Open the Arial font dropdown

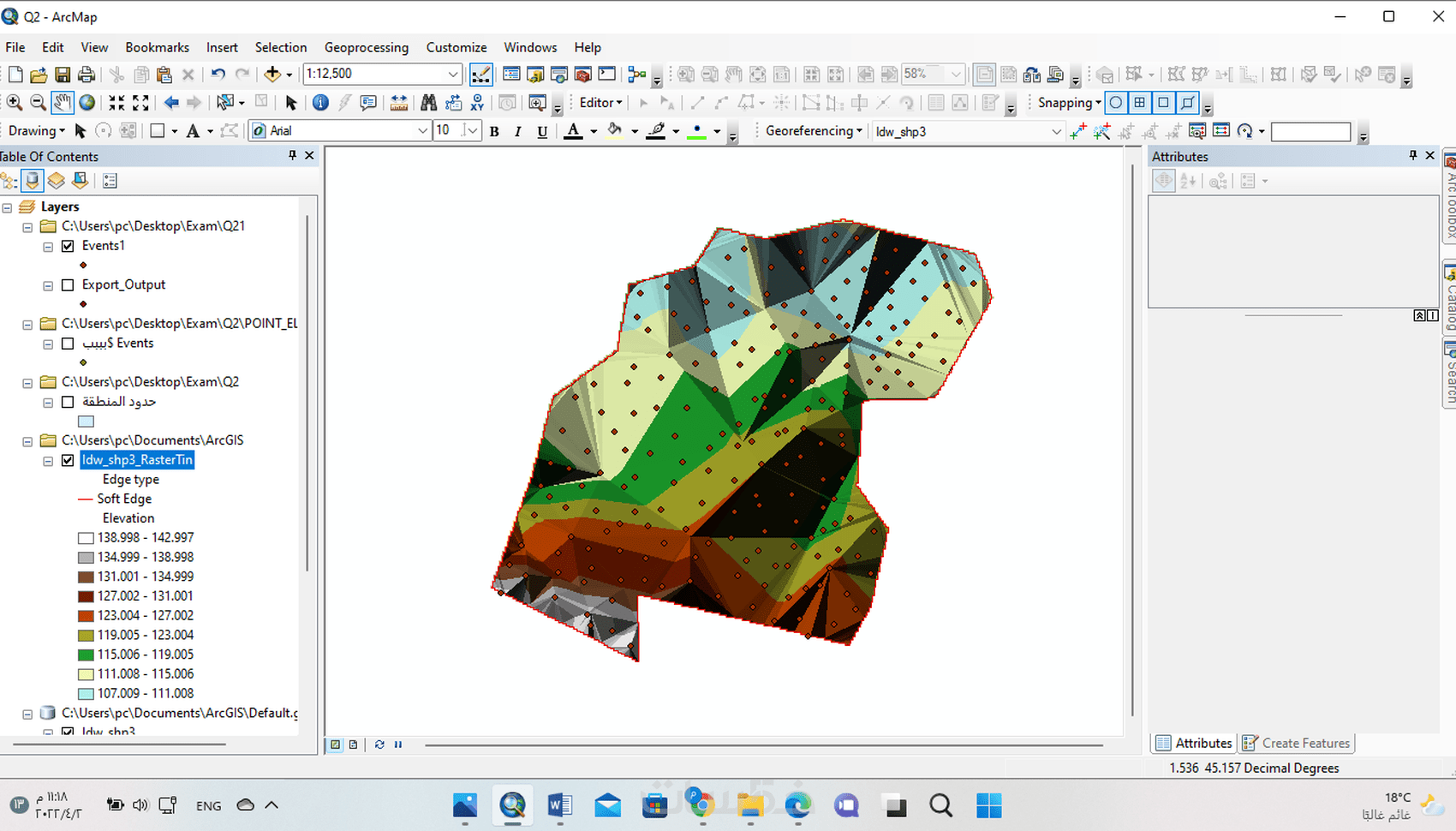pos(422,131)
